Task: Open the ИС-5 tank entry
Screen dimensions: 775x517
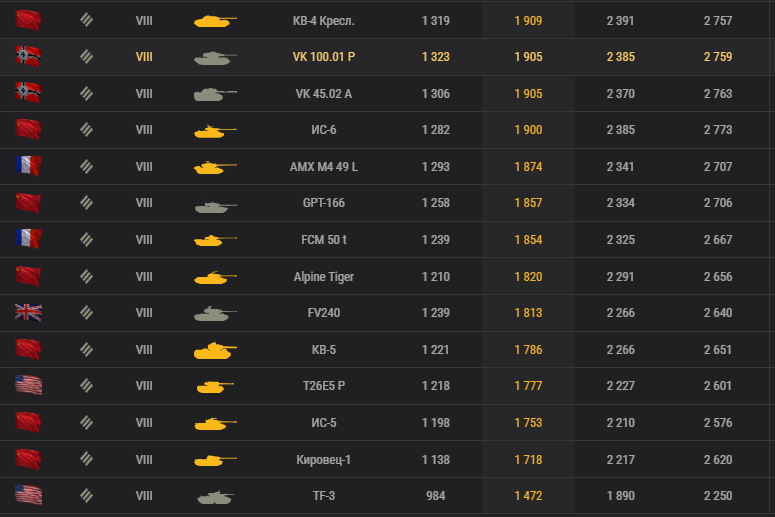Action: coord(324,423)
